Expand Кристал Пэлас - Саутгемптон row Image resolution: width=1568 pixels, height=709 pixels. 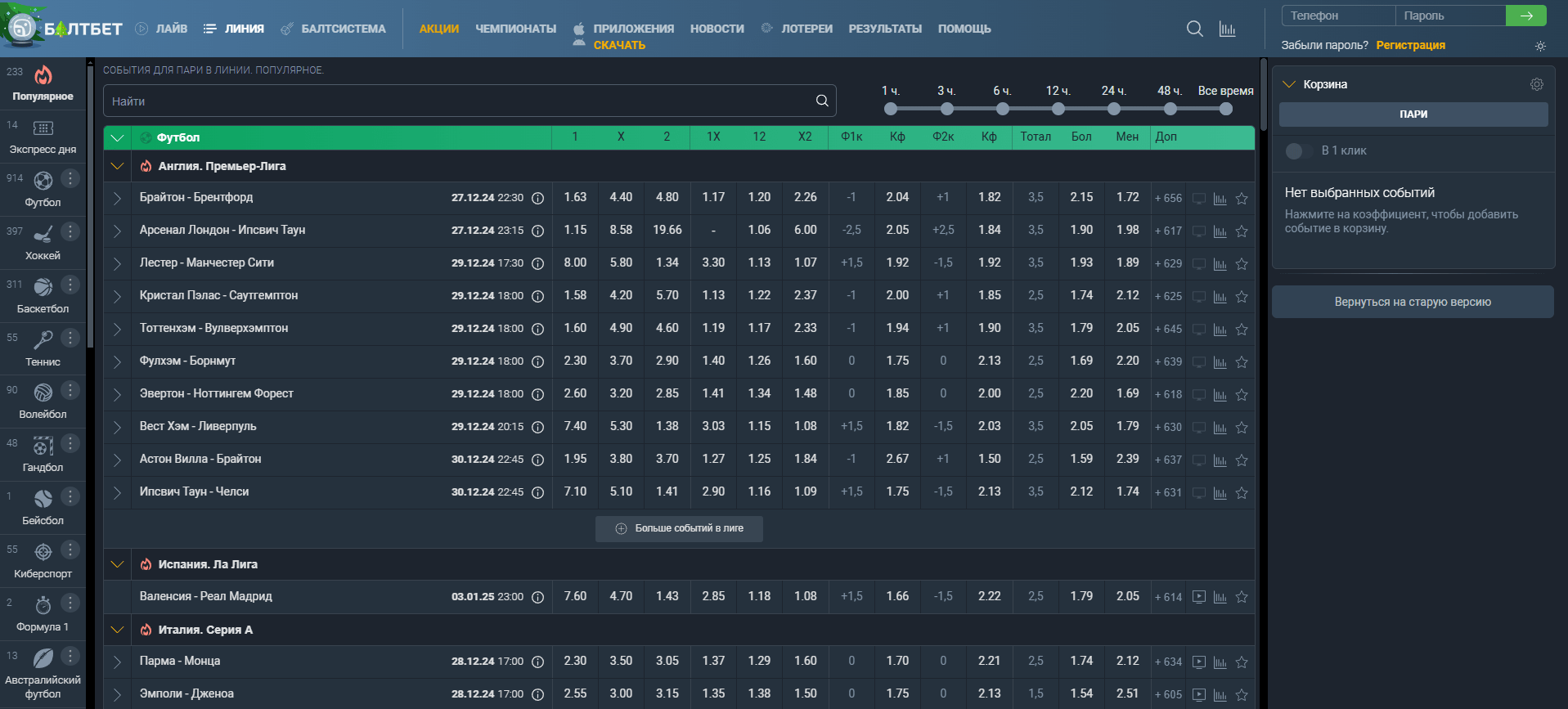point(117,296)
